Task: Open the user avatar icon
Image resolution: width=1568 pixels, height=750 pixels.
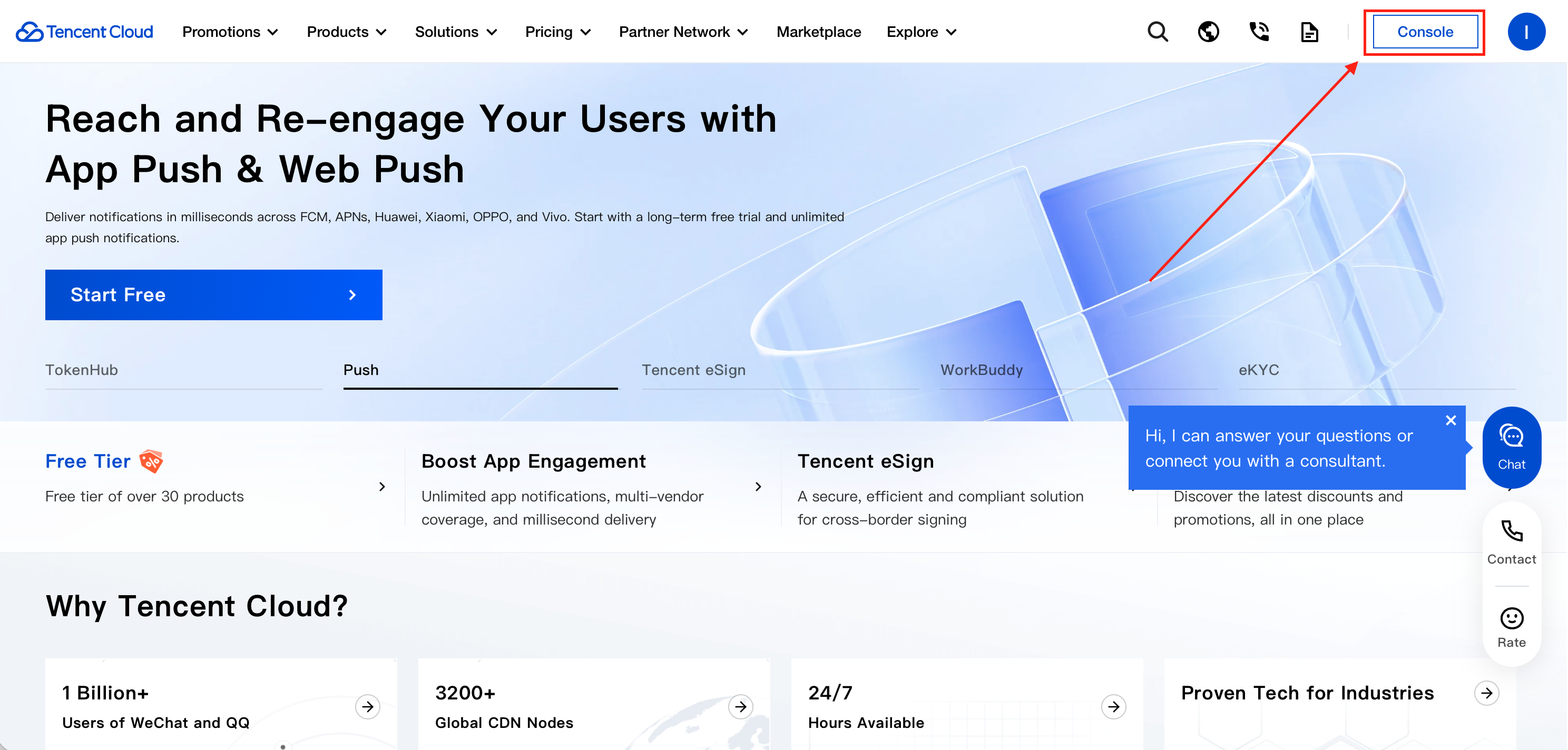Action: pos(1526,32)
